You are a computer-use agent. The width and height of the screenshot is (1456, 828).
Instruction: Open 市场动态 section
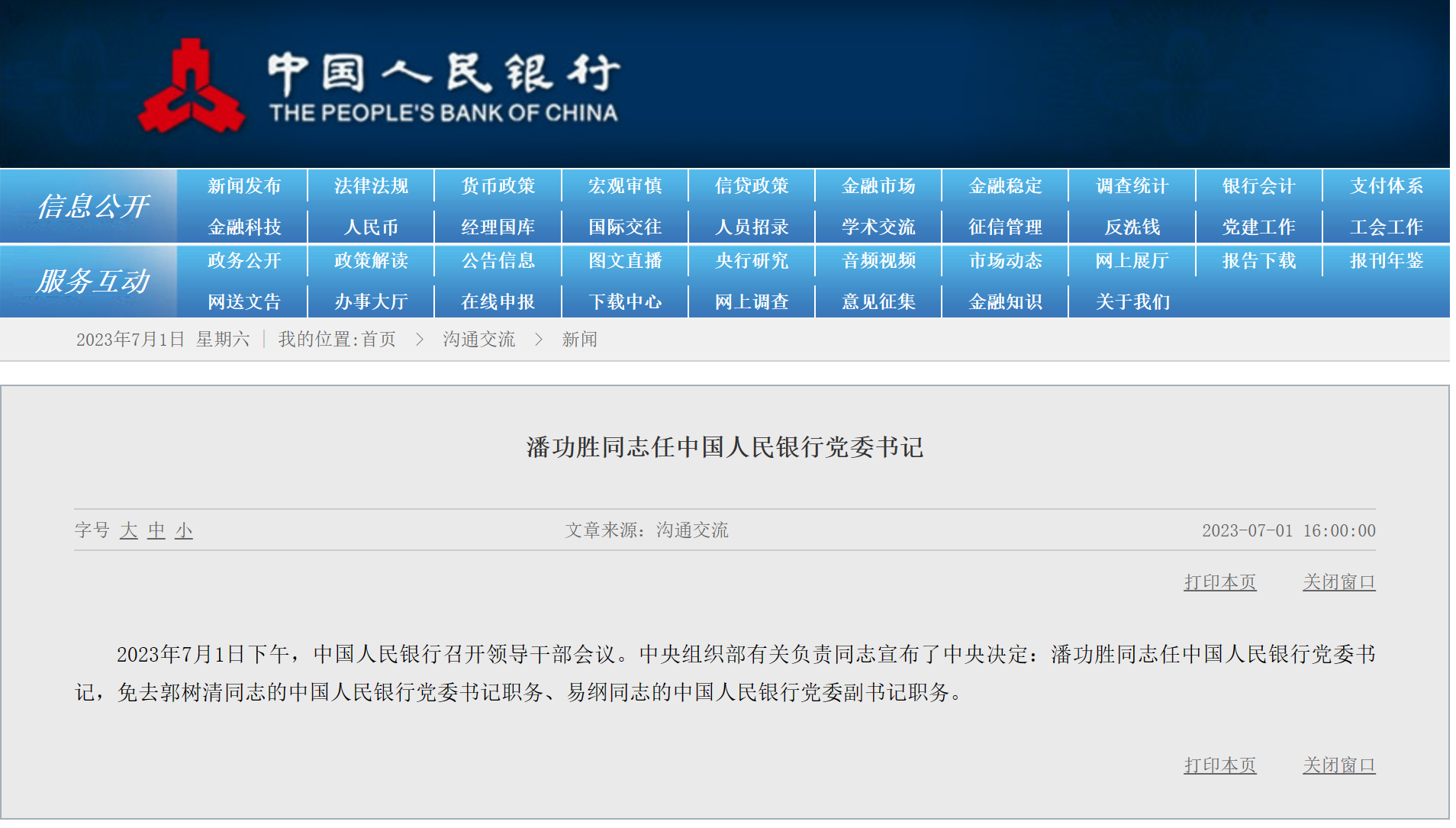pyautogui.click(x=1005, y=261)
